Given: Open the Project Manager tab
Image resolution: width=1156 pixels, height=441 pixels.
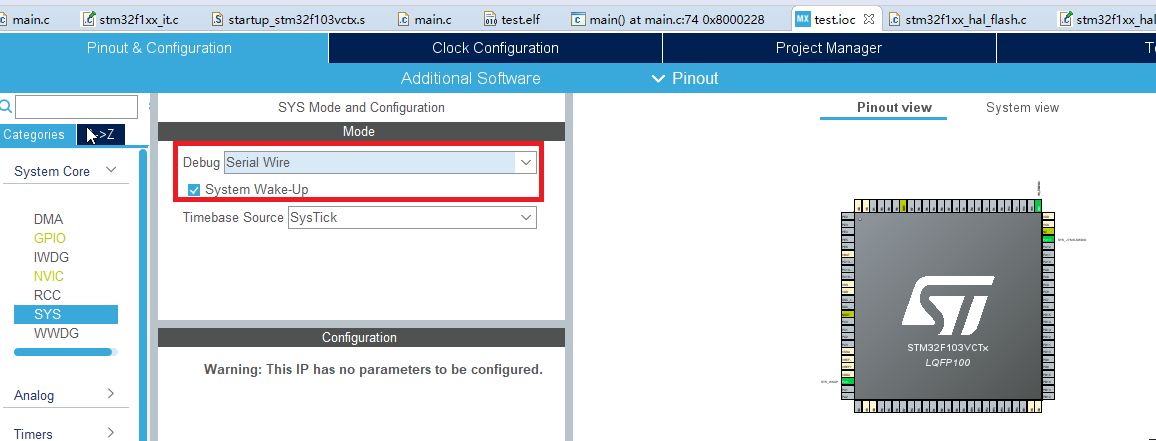Looking at the screenshot, I should tap(829, 48).
